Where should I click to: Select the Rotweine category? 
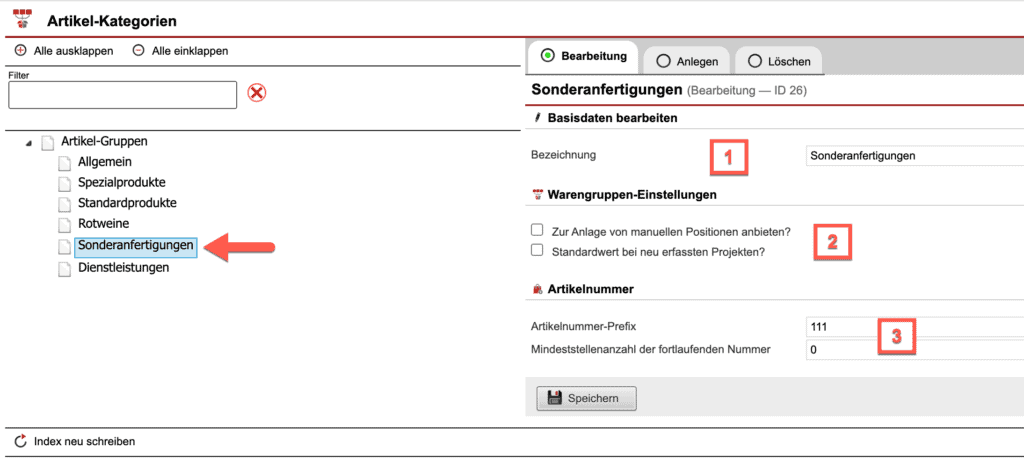[103, 224]
